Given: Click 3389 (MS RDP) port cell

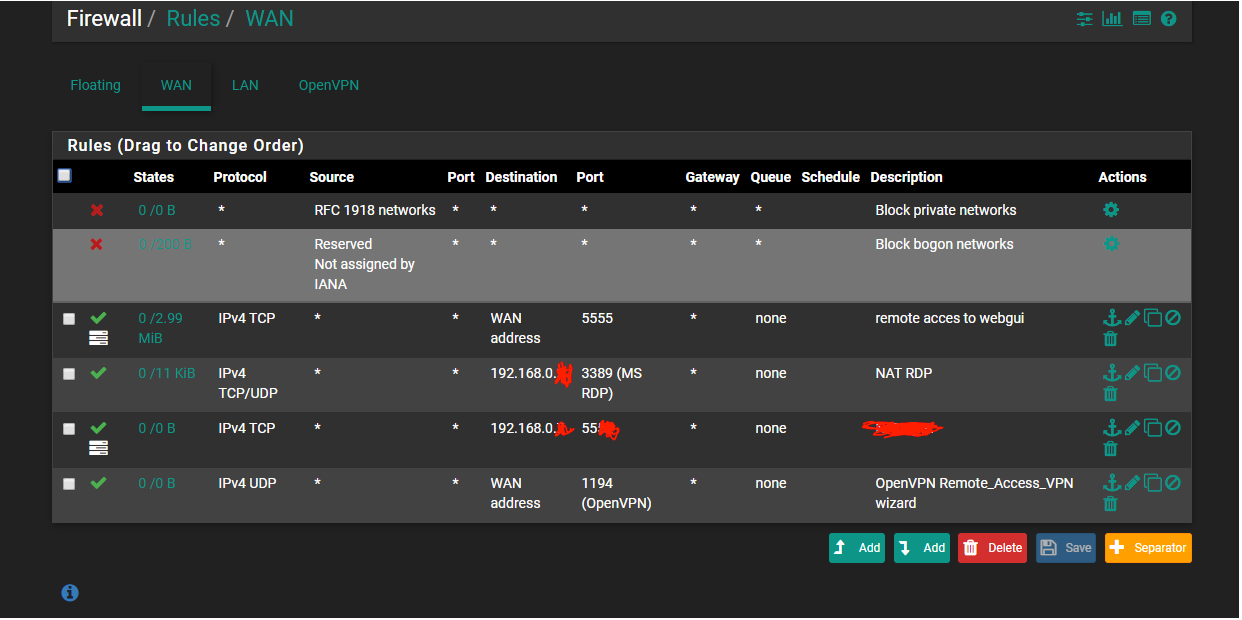Looking at the screenshot, I should (611, 383).
